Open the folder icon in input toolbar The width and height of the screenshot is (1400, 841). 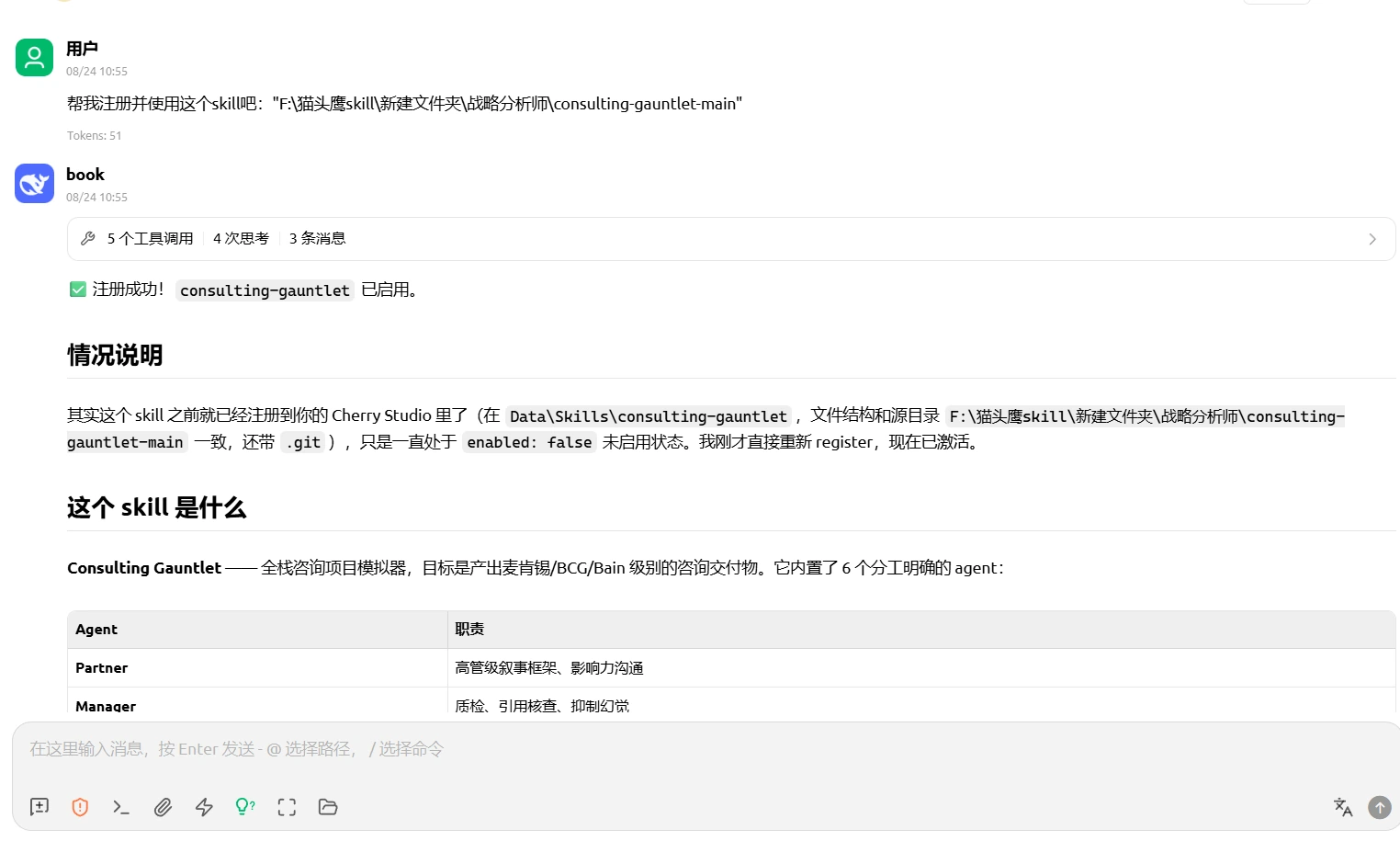coord(328,807)
